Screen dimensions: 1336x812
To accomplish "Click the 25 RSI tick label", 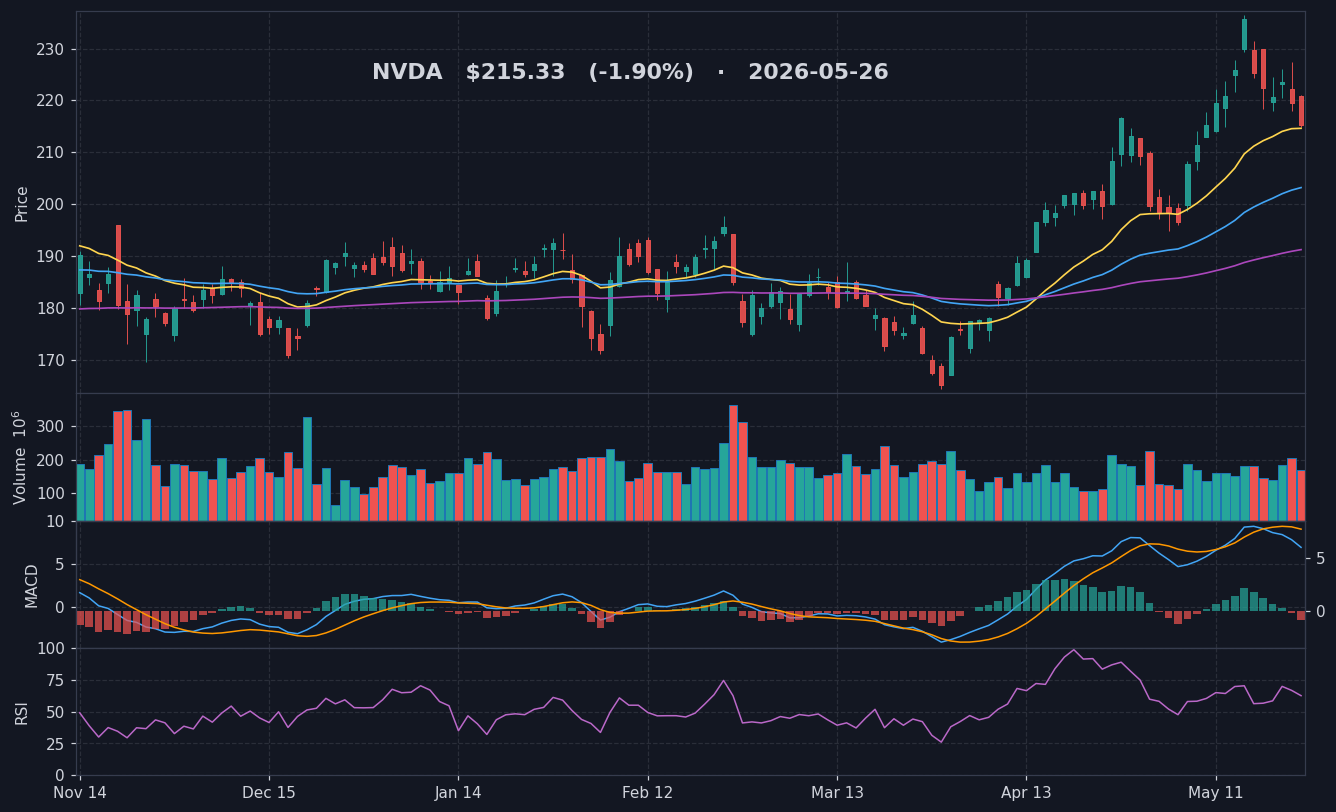I will pos(57,744).
